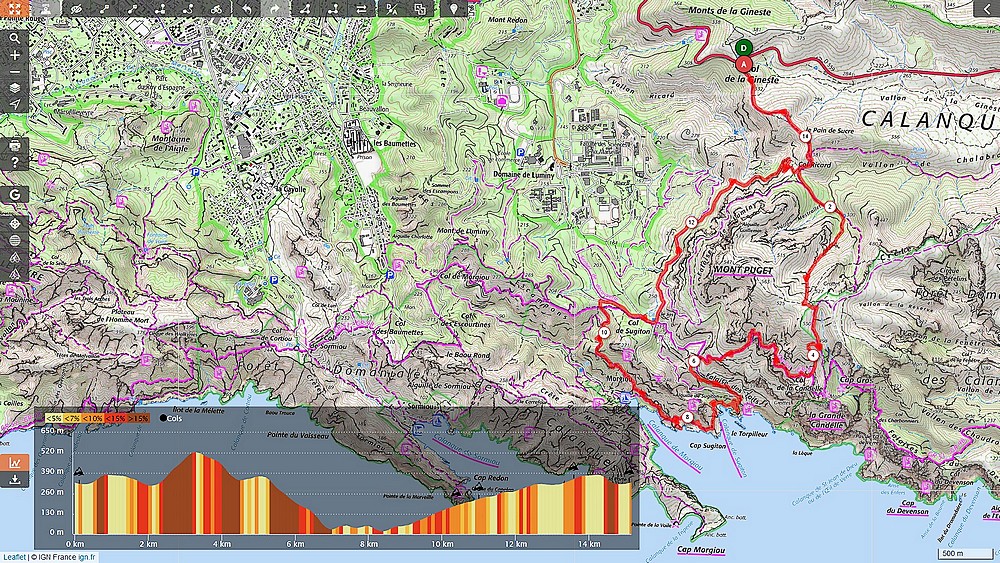Click the geolocation arrow icon
This screenshot has width=1000, height=563.
click(15, 104)
